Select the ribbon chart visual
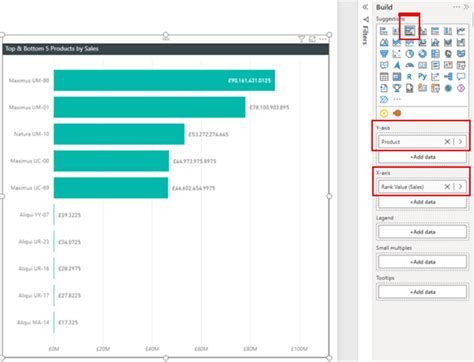Screen dimensions: 474x362 tap(448, 42)
